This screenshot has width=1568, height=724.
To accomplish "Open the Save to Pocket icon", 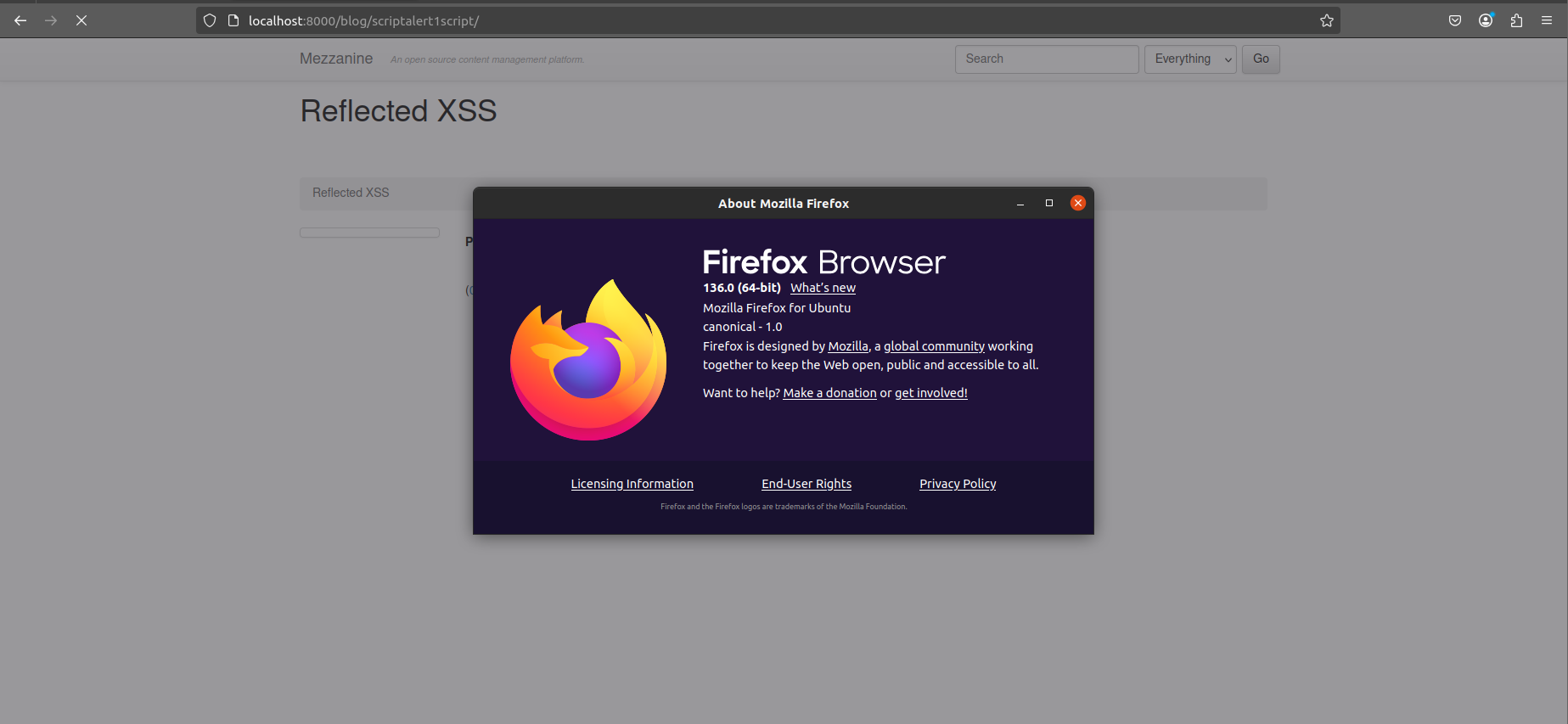I will pyautogui.click(x=1455, y=20).
